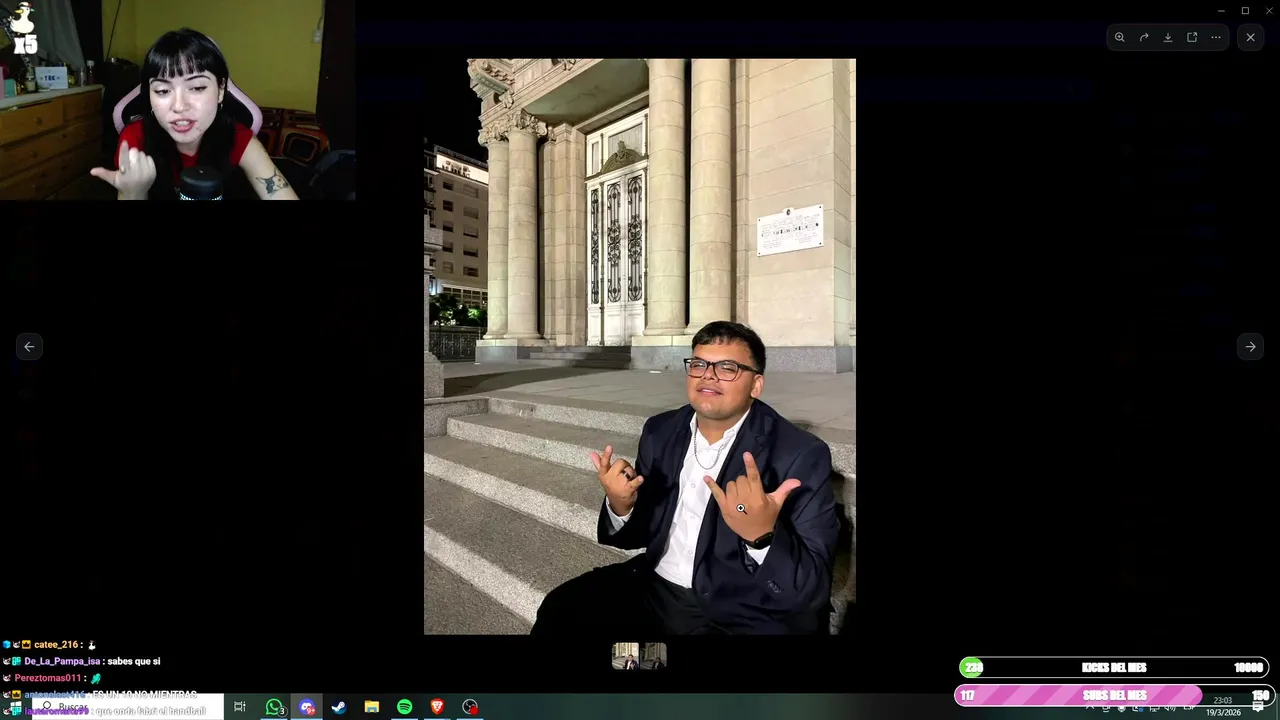Click the duck x5 overlay badge
The height and width of the screenshot is (720, 1280).
(x=24, y=28)
